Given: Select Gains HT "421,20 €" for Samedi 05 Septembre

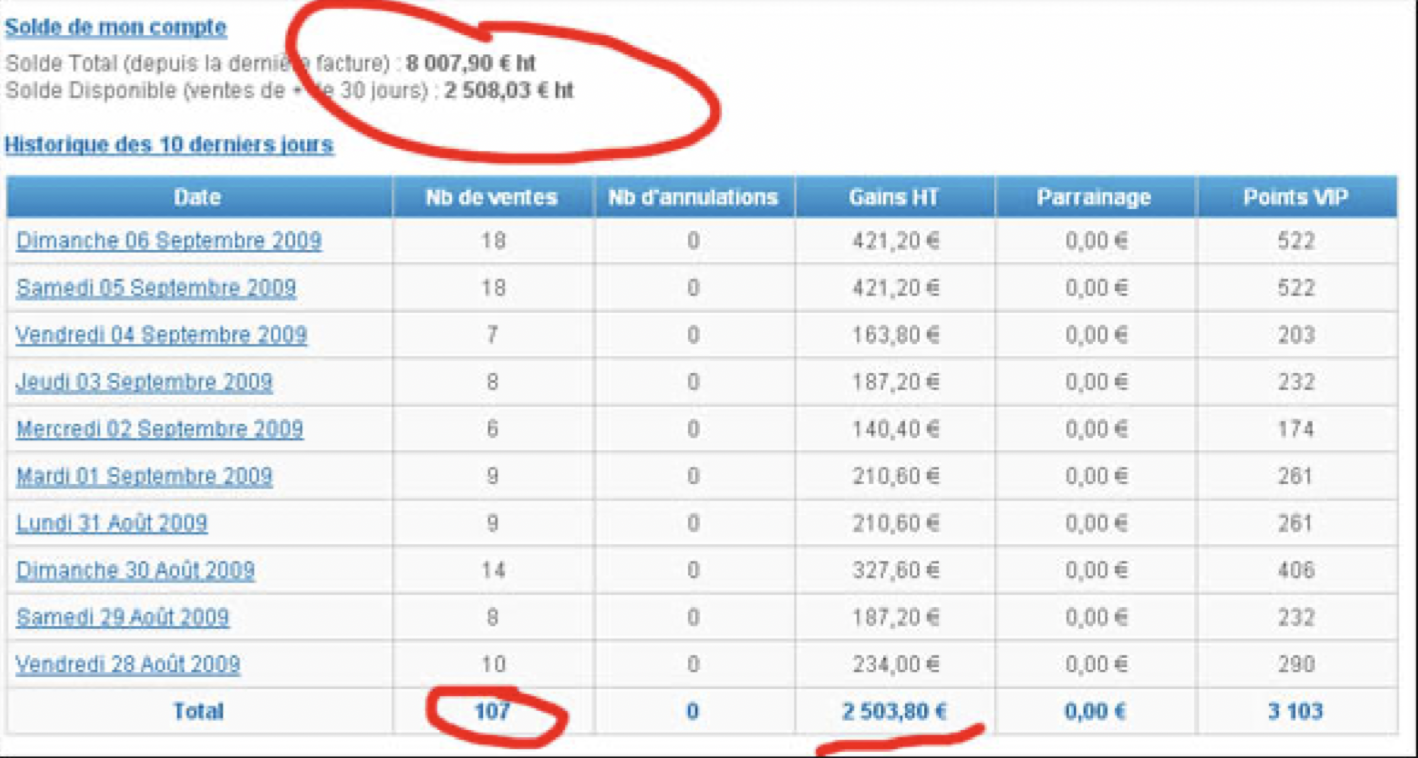Looking at the screenshot, I should [896, 288].
